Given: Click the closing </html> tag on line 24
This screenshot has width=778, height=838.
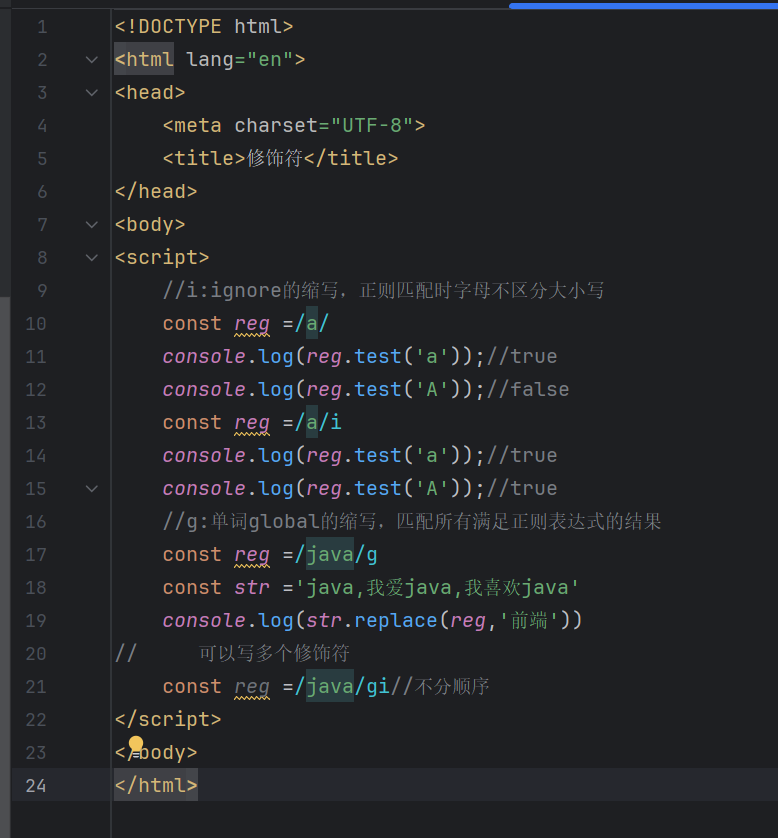Looking at the screenshot, I should [x=156, y=786].
